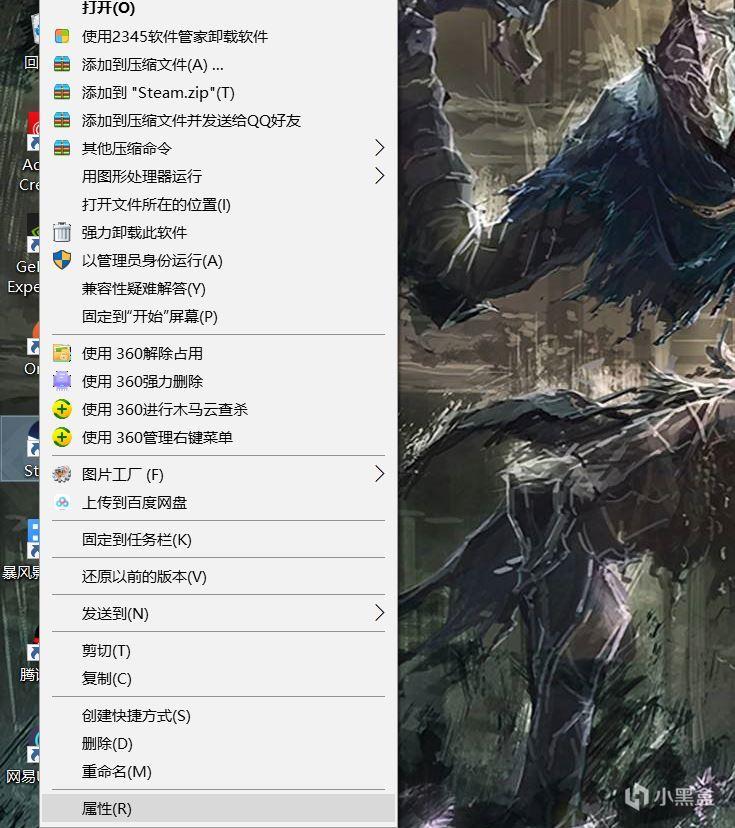Choose 还原以前的版本(V)
Viewport: 735px width, 828px height.
click(x=218, y=576)
